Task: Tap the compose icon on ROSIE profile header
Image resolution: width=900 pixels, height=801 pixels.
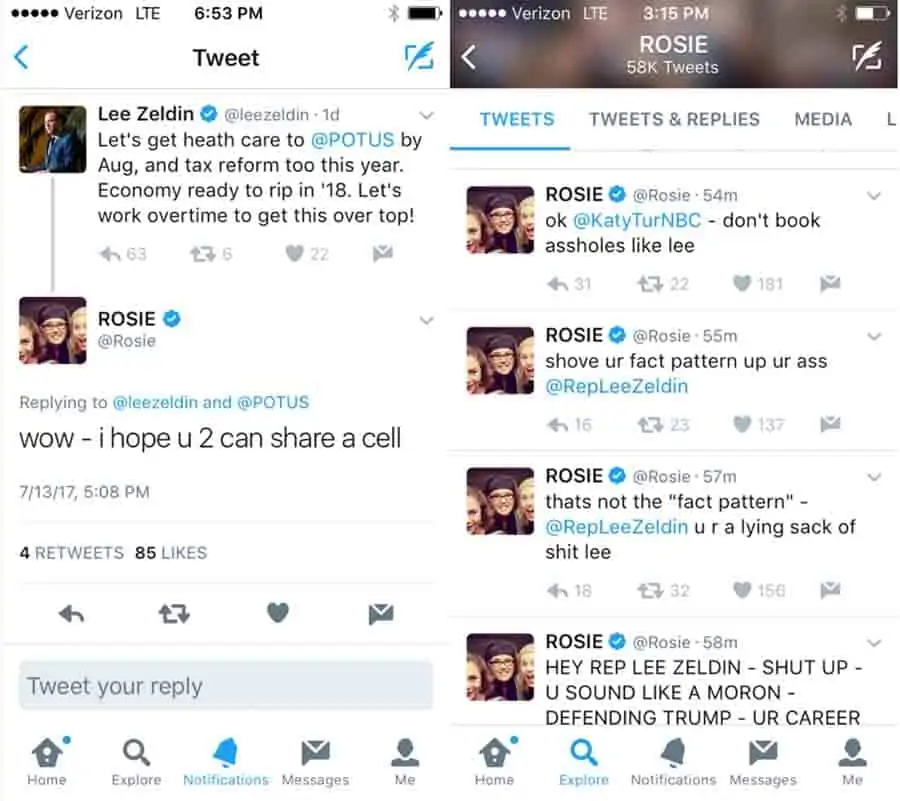Action: (867, 57)
